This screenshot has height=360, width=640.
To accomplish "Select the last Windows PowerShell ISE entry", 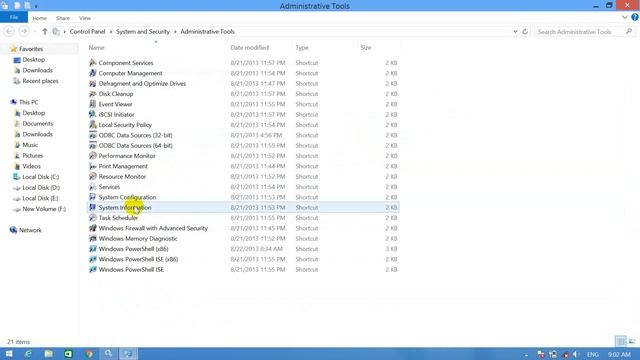I will click(131, 269).
